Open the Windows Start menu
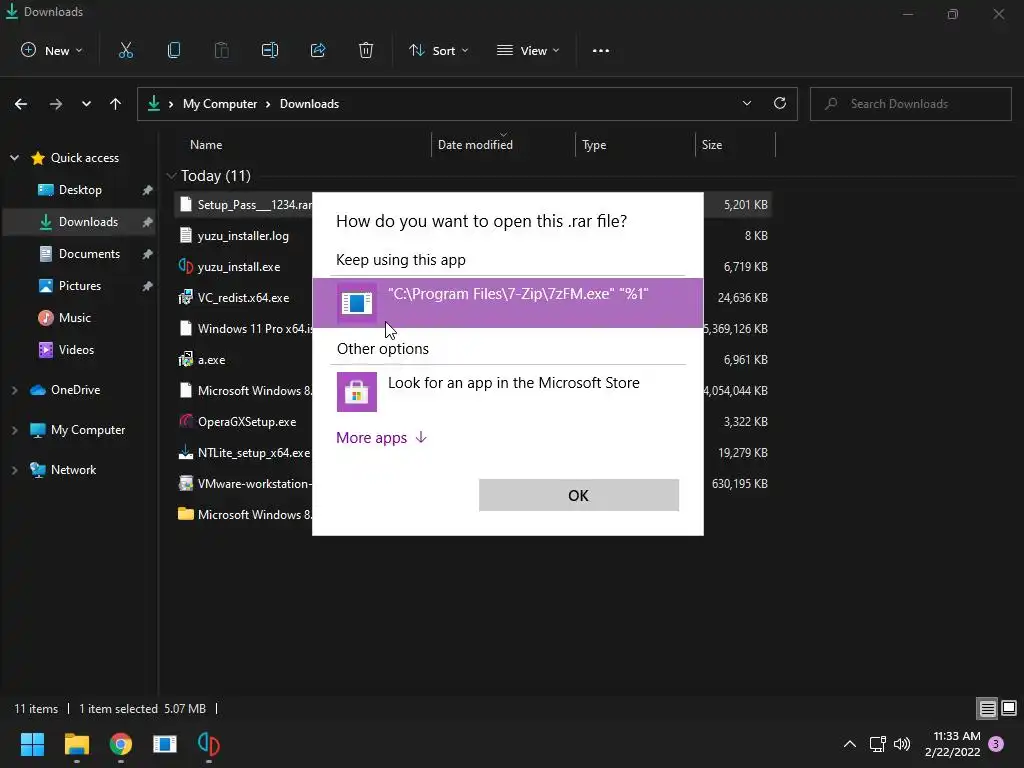1024x768 pixels. [x=32, y=744]
